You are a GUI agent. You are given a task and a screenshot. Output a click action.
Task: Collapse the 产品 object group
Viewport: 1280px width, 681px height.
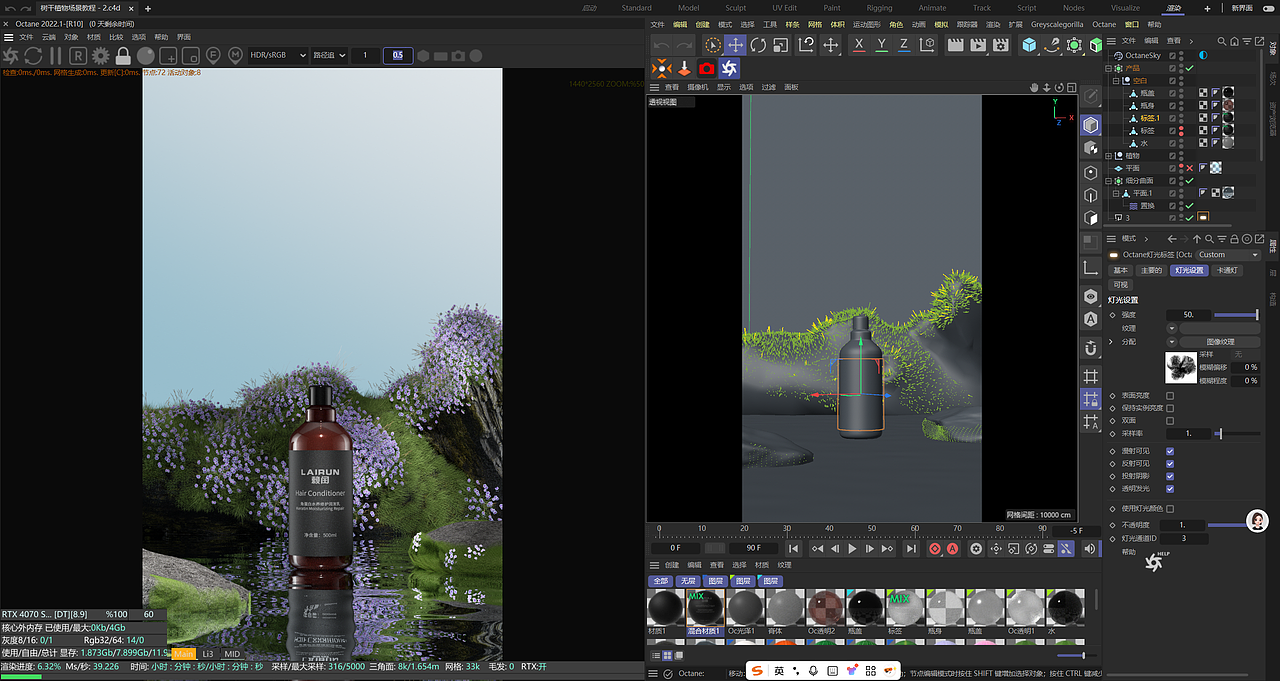[x=1108, y=68]
